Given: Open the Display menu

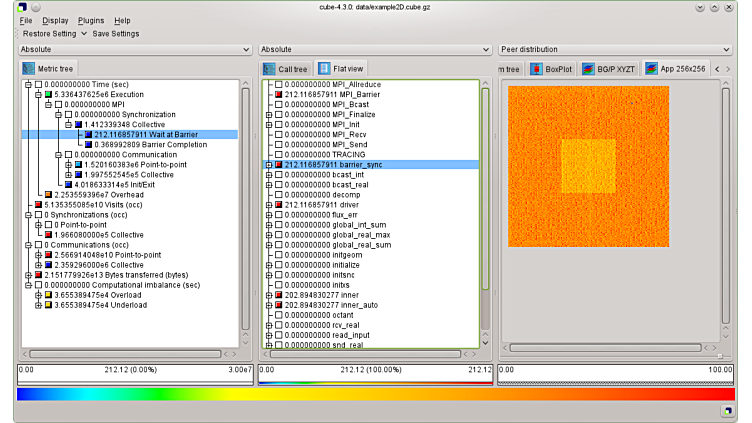Looking at the screenshot, I should (x=56, y=20).
